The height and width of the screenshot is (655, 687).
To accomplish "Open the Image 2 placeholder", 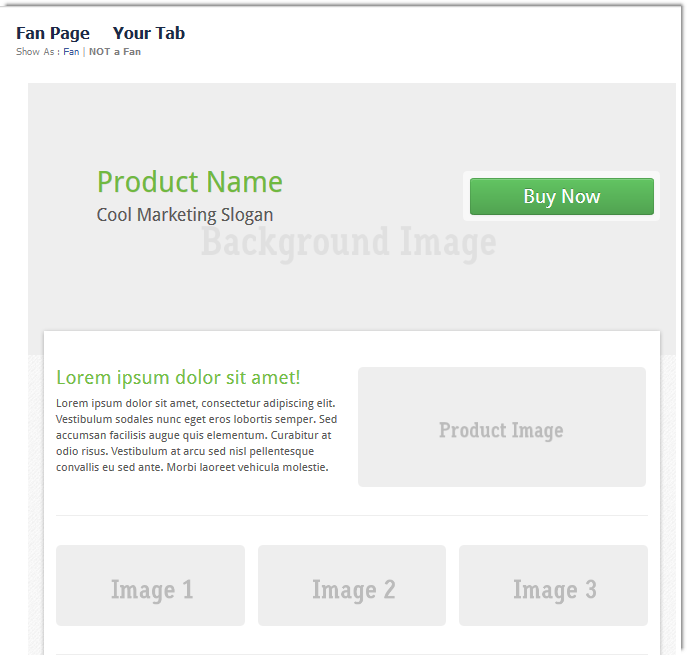I will tap(352, 585).
